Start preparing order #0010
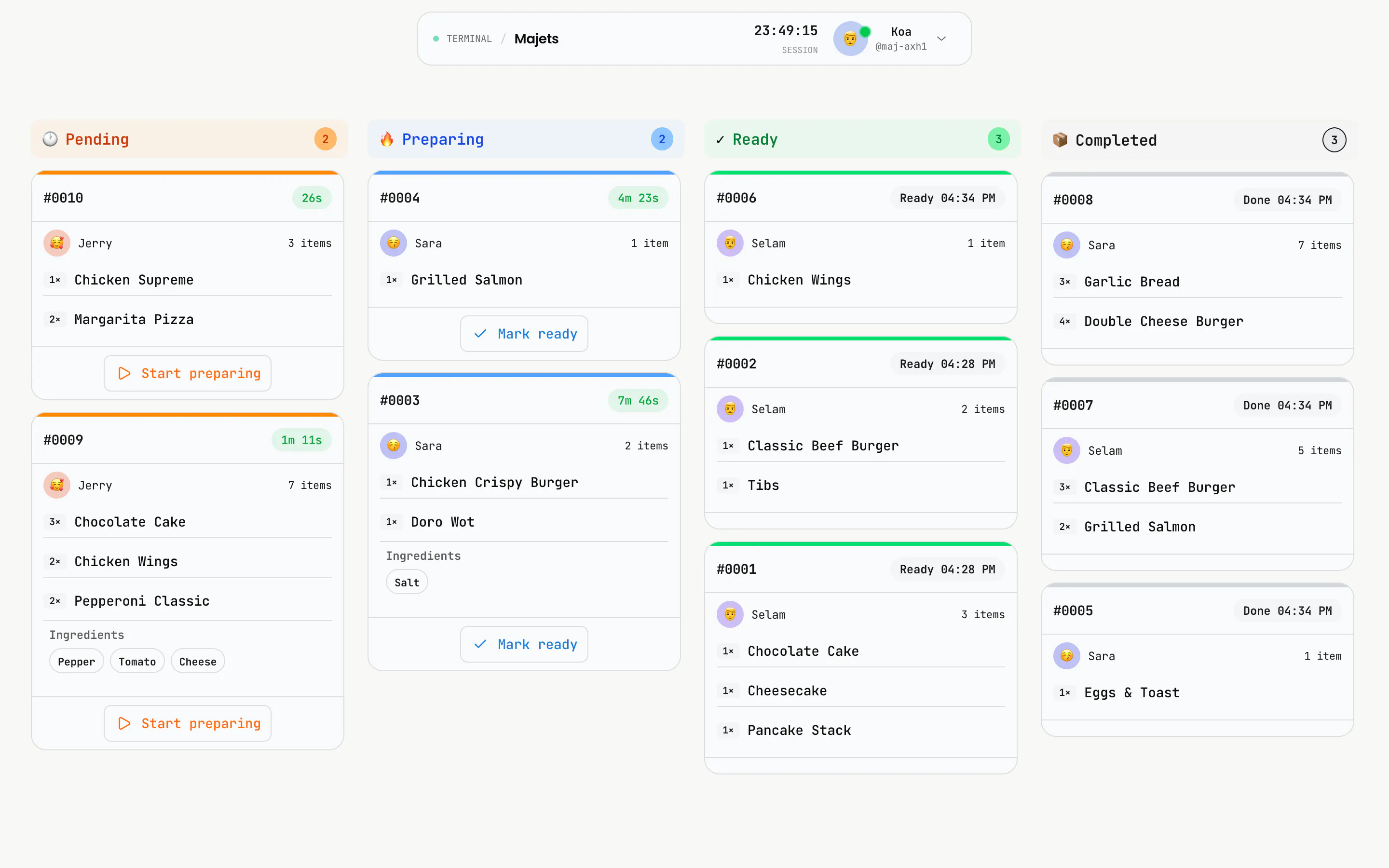The height and width of the screenshot is (868, 1389). [x=188, y=373]
